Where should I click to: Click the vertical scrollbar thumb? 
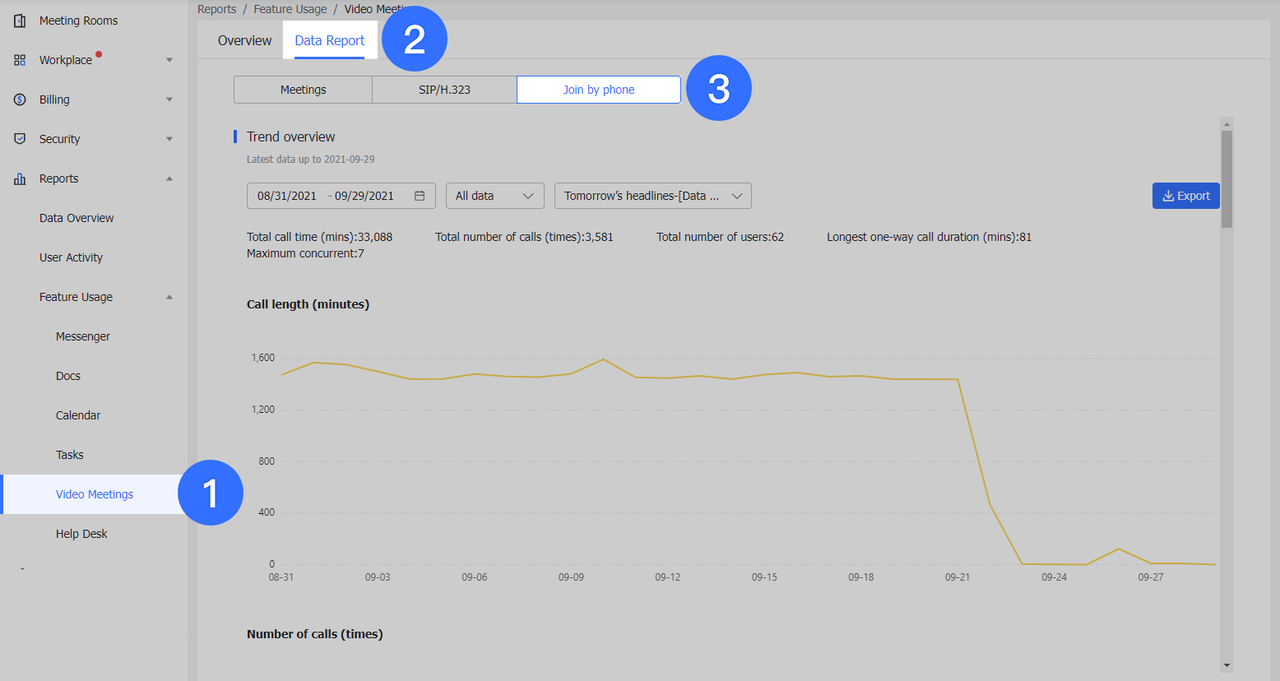(x=1227, y=179)
